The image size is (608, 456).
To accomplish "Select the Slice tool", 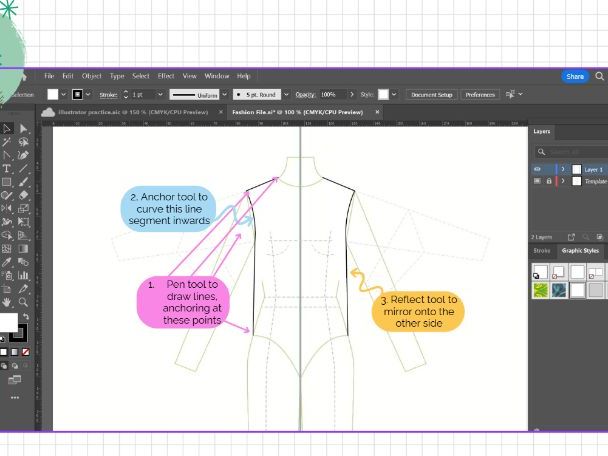I will coord(23,289).
